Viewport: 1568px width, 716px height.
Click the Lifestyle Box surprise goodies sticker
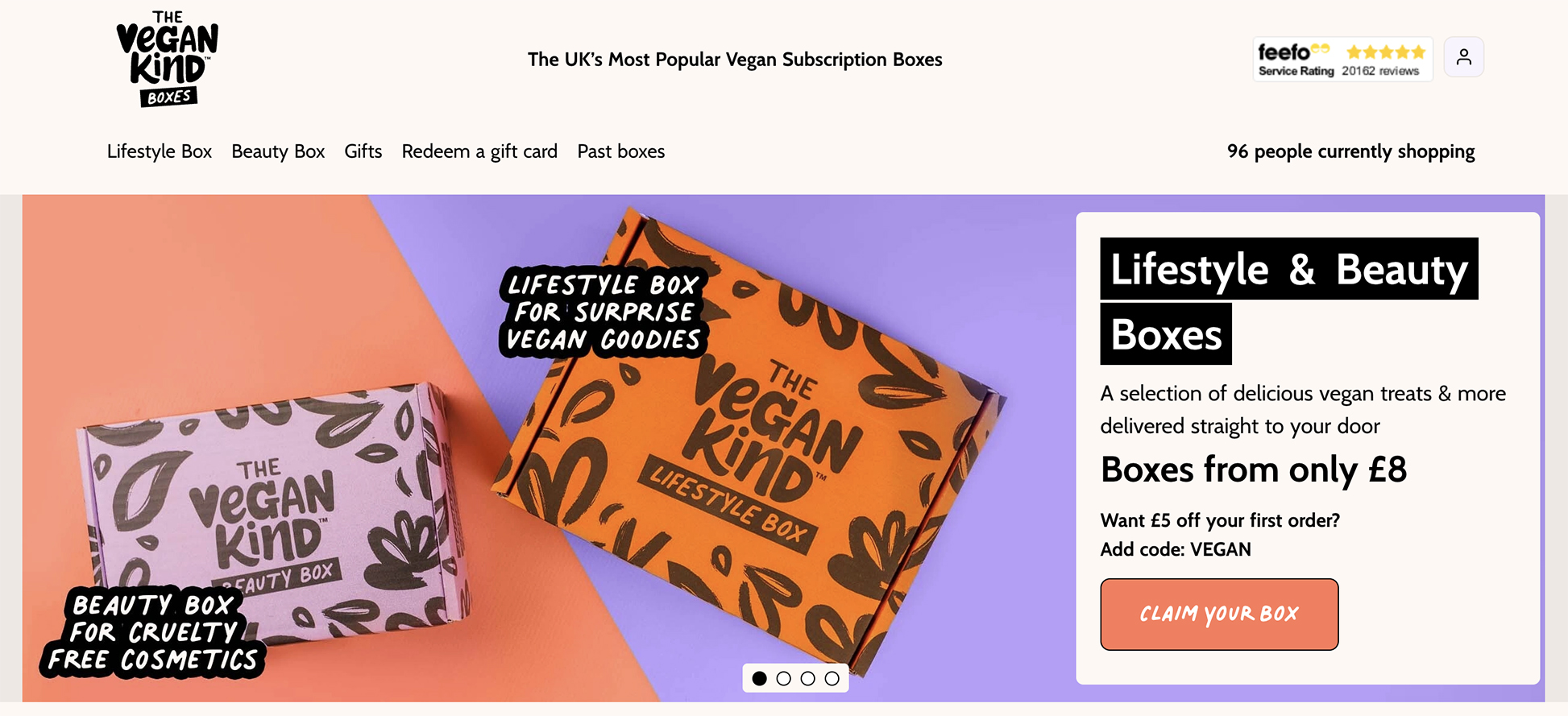point(603,312)
